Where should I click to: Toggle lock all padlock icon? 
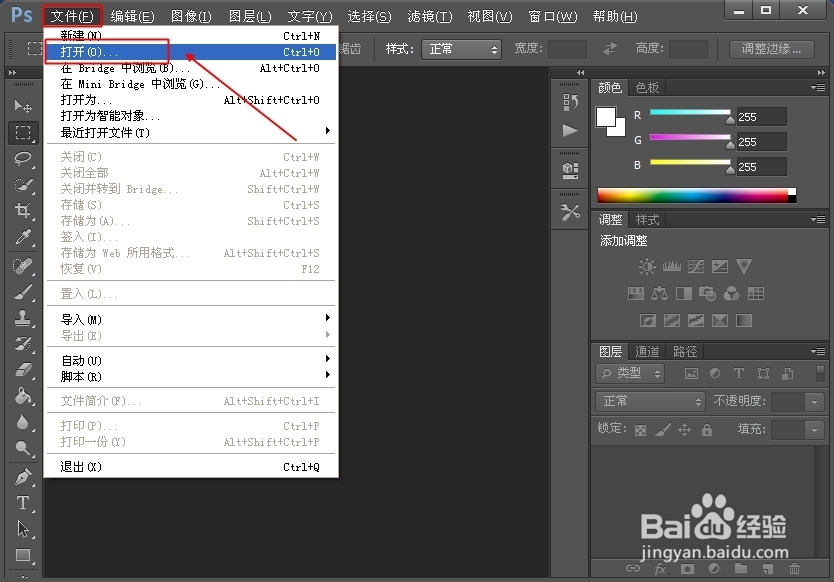tap(707, 429)
